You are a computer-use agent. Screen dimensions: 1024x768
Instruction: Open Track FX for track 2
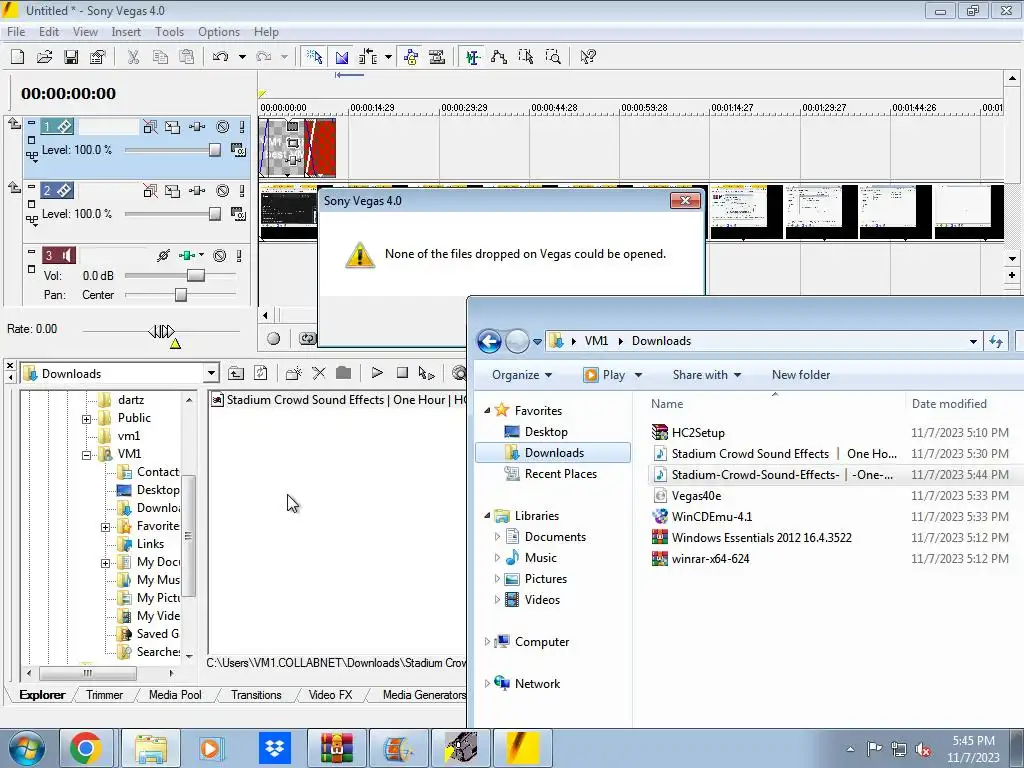[197, 191]
